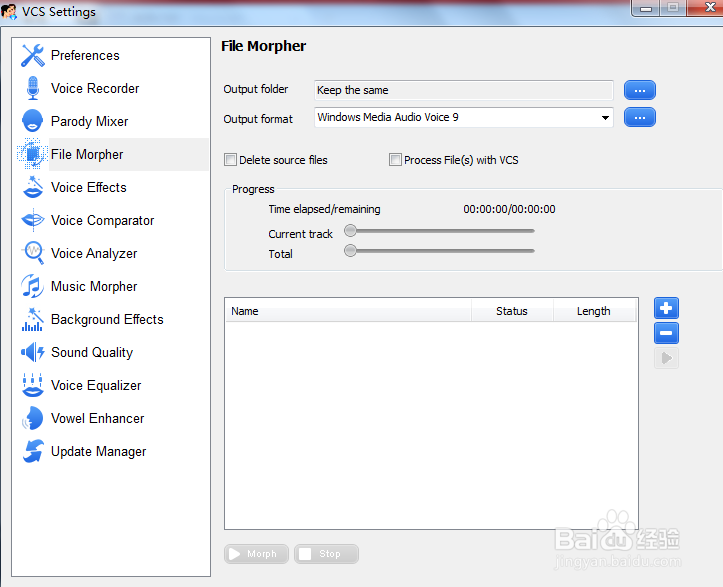Viewport: 723px width, 587px height.
Task: Click the Vowel Enhancer head icon
Action: pyautogui.click(x=32, y=418)
